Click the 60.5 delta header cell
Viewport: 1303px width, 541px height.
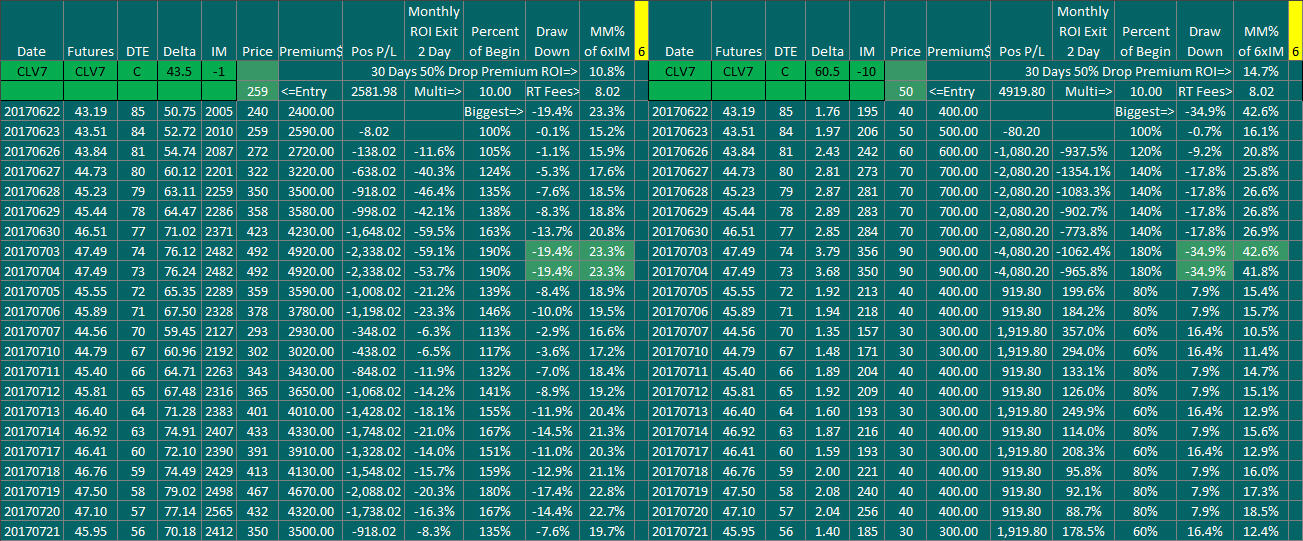(x=827, y=72)
